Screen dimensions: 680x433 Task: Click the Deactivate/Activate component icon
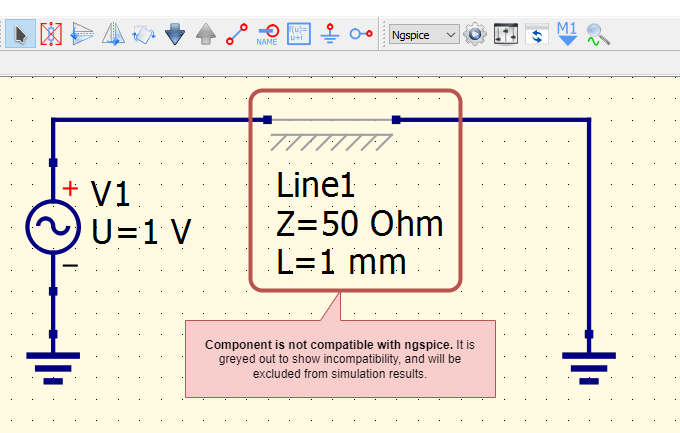[x=51, y=34]
